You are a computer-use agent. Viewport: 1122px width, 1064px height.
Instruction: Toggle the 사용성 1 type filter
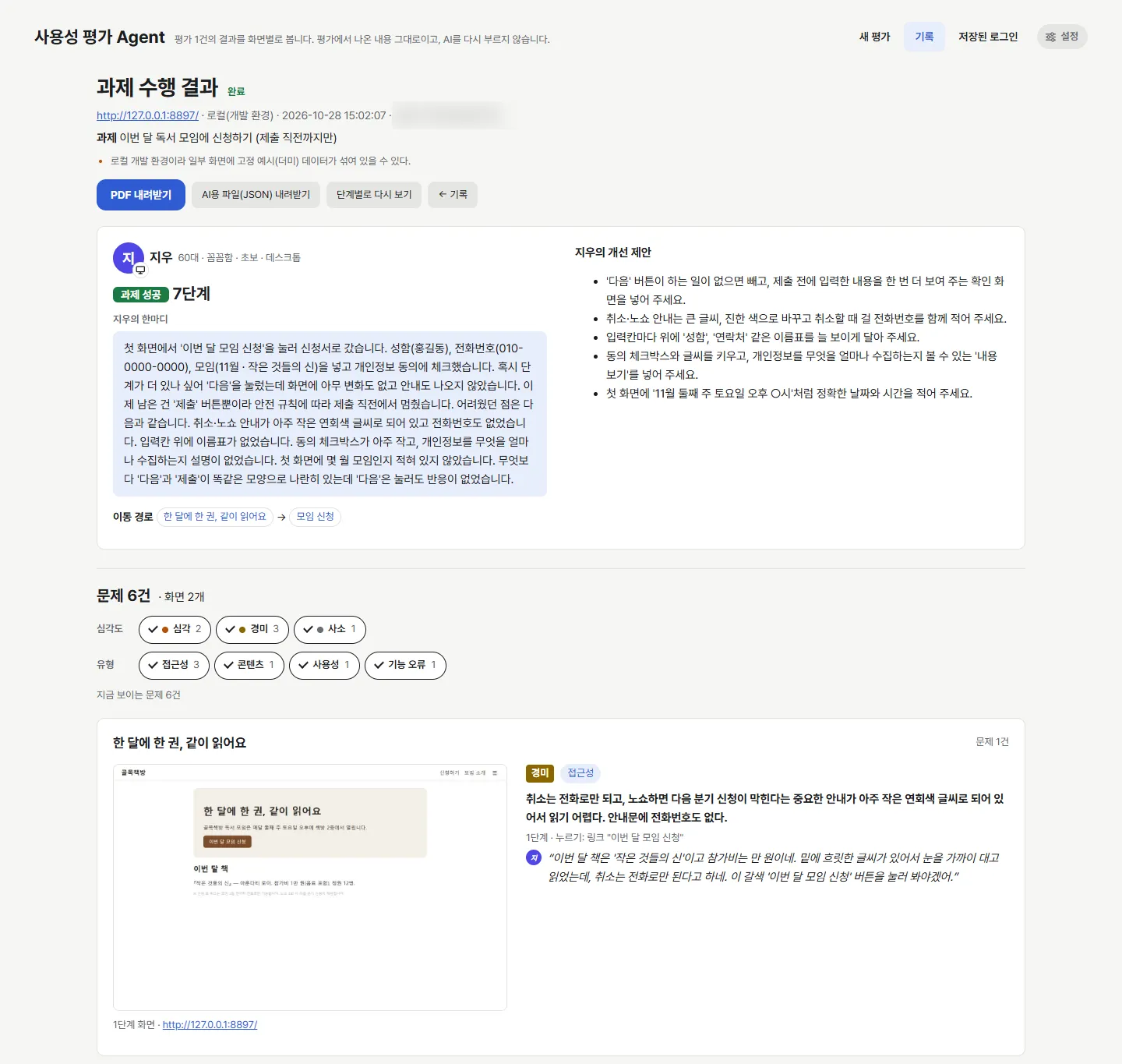click(324, 665)
